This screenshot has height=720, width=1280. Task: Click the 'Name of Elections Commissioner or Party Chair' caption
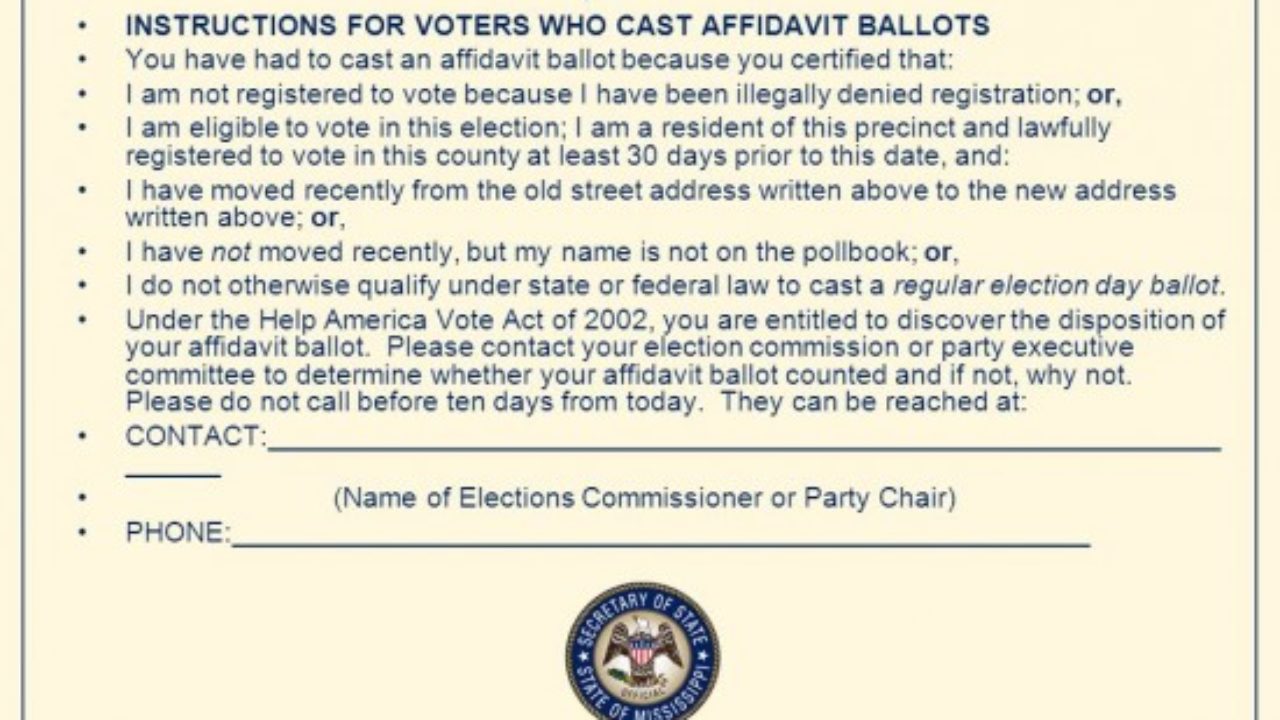point(644,497)
